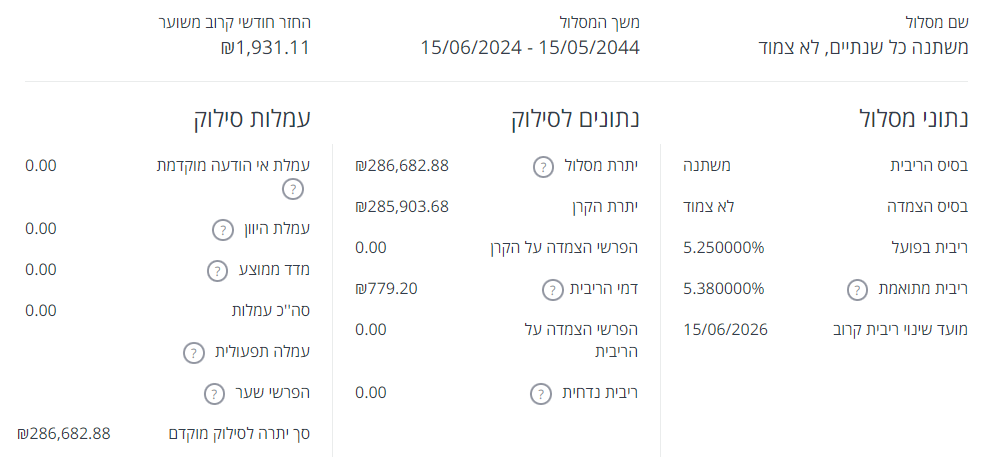The width and height of the screenshot is (990, 457).
Task: Select the principal balance ₪285,903.68
Action: (x=402, y=206)
